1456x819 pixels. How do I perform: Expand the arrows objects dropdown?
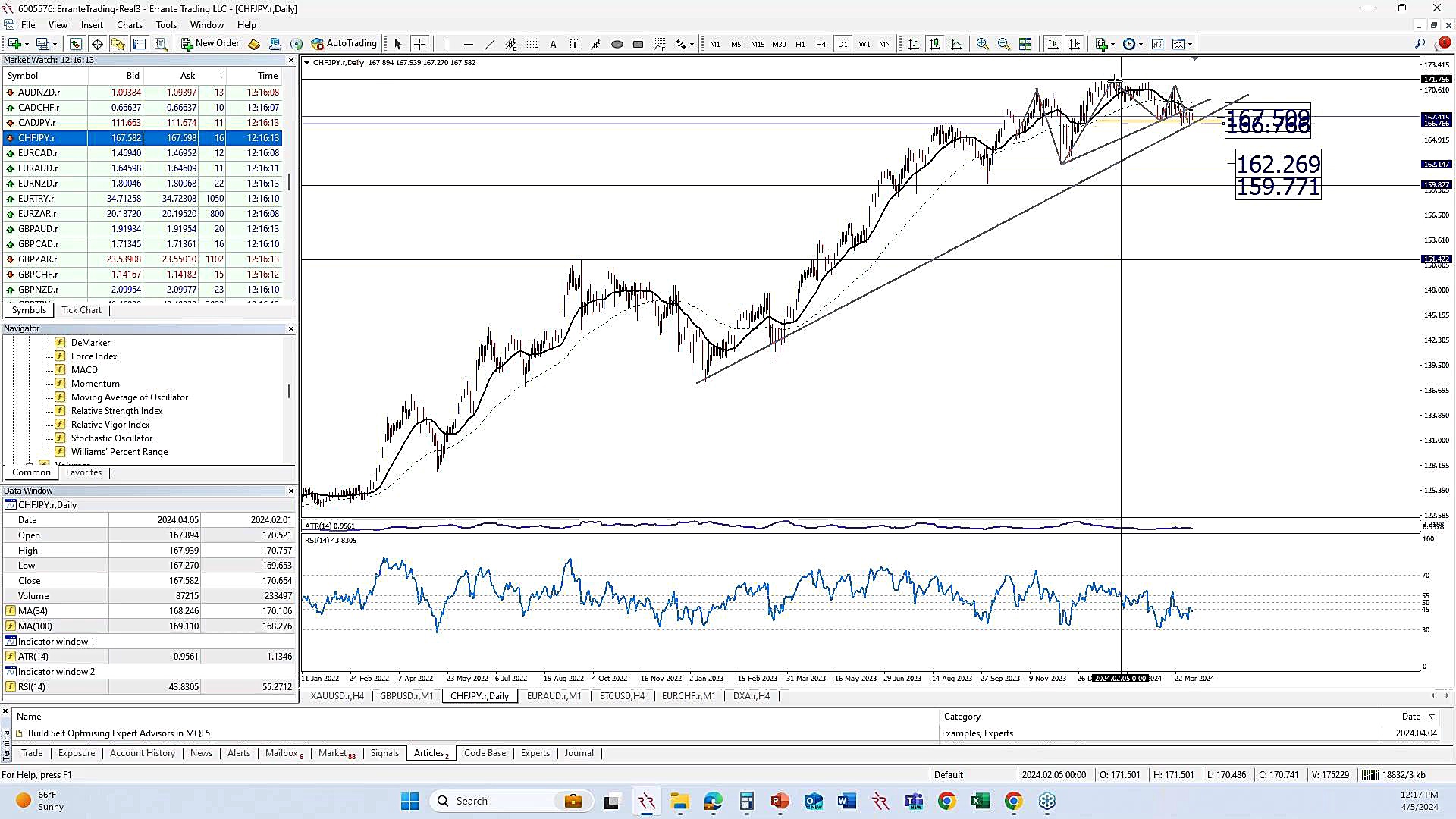(x=691, y=44)
